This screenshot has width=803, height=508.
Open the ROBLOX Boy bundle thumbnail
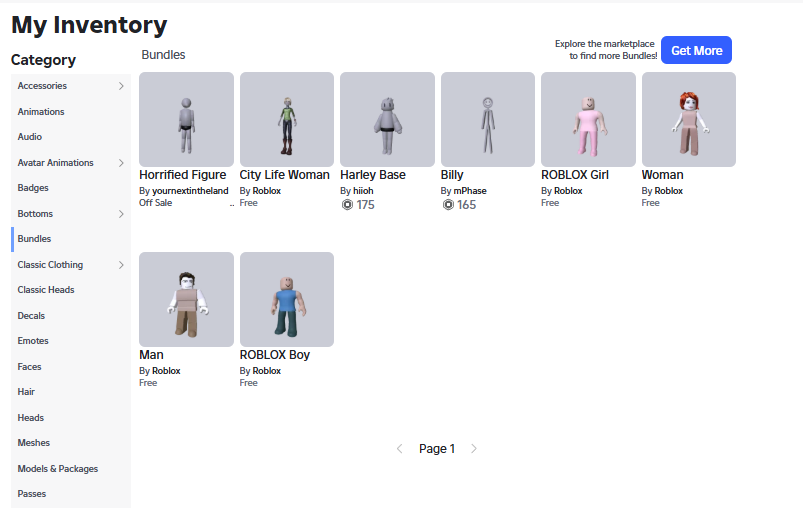point(287,299)
